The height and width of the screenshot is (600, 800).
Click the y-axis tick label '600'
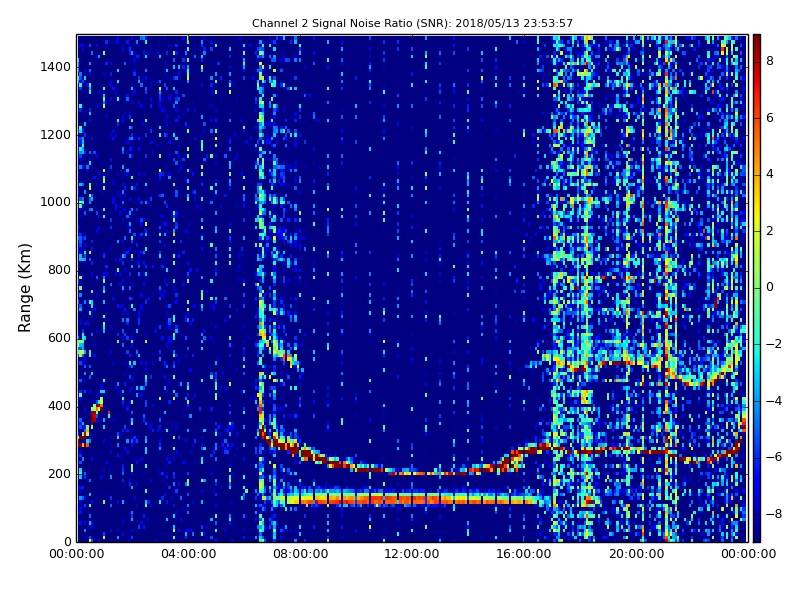click(x=59, y=338)
